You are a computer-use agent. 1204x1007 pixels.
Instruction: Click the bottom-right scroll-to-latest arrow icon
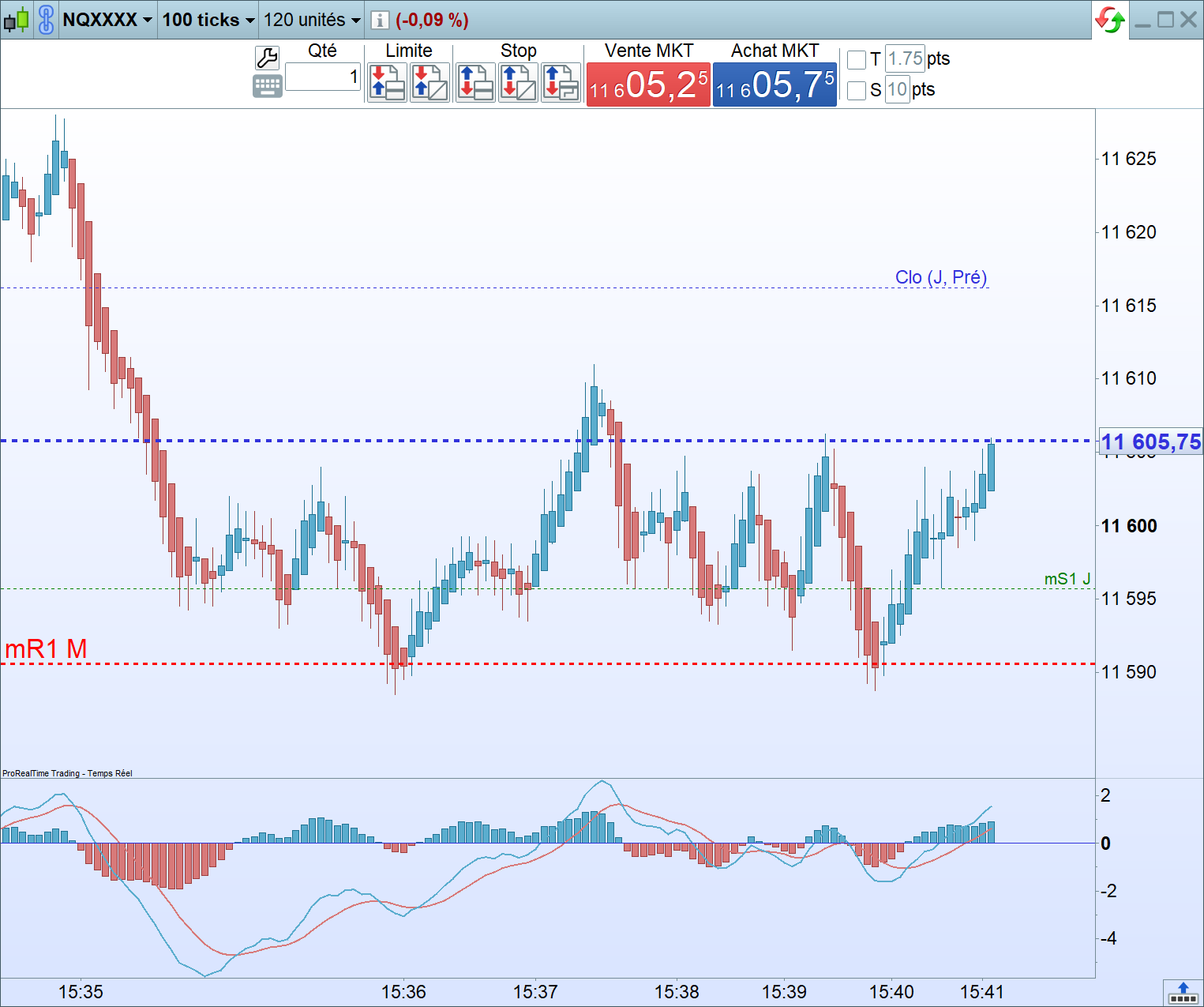pos(1183,993)
